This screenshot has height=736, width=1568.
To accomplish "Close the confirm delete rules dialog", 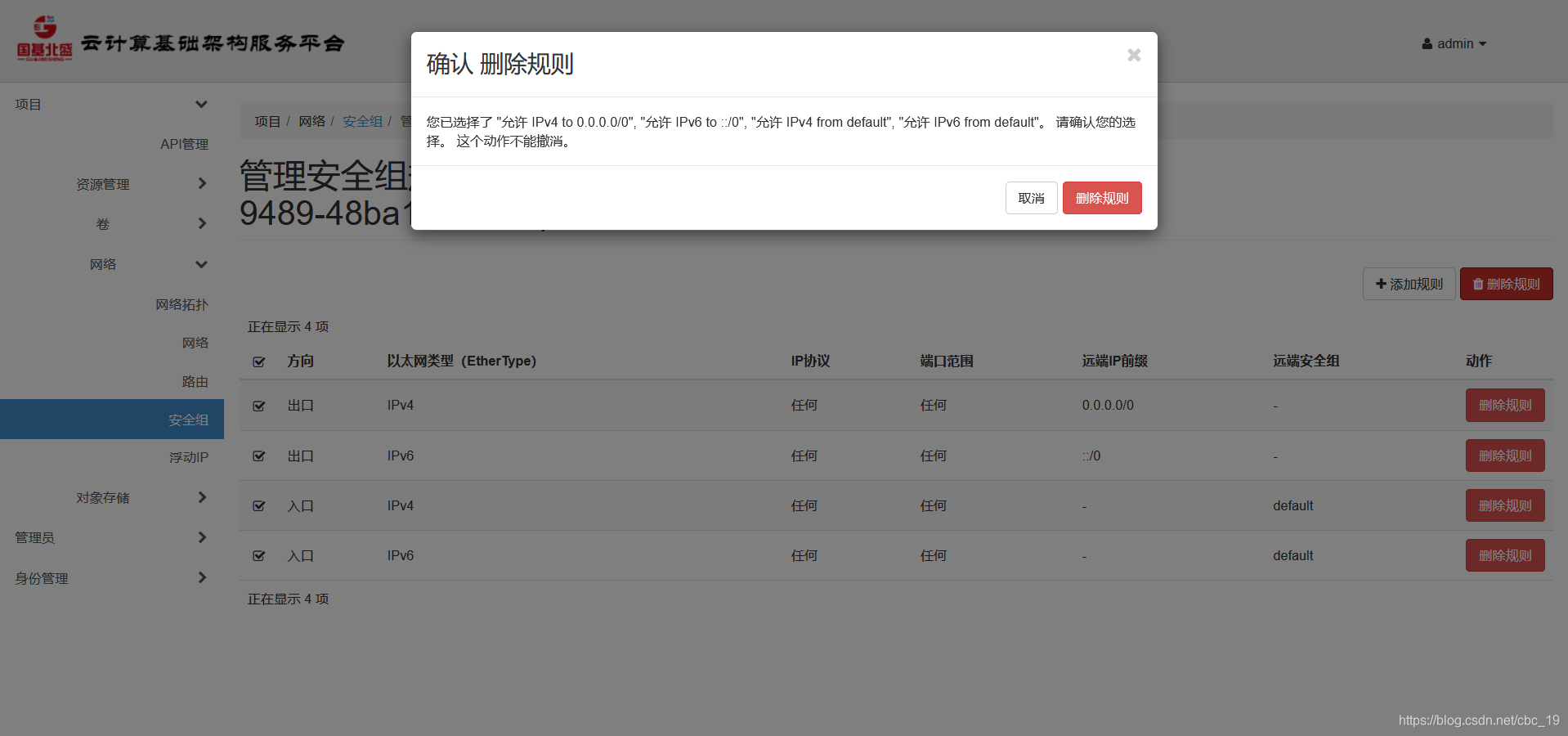I will pos(1134,55).
